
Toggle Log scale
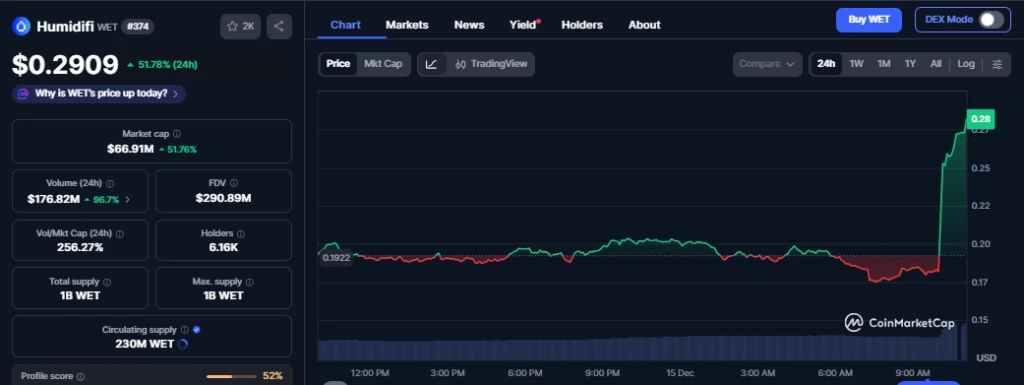(x=966, y=64)
